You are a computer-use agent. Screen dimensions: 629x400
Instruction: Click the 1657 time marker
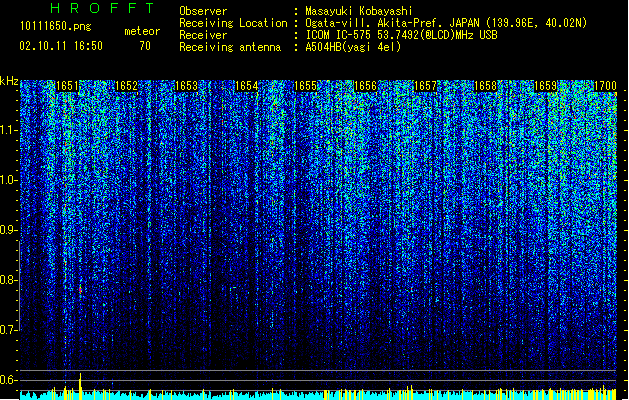click(x=425, y=86)
